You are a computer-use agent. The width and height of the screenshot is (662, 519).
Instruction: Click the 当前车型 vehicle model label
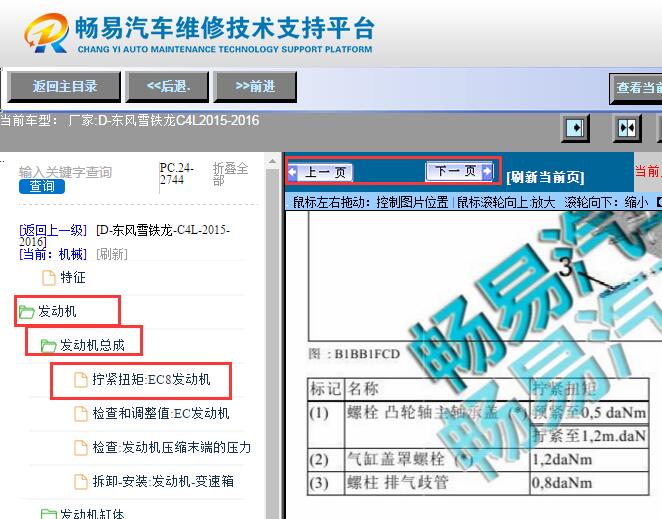click(29, 120)
